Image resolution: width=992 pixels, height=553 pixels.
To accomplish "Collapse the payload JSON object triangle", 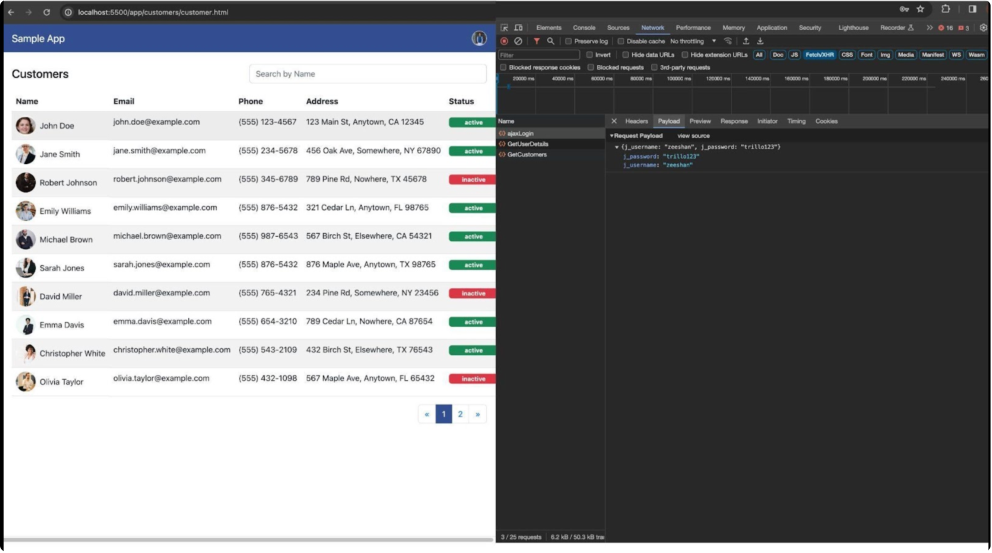I will [x=617, y=147].
